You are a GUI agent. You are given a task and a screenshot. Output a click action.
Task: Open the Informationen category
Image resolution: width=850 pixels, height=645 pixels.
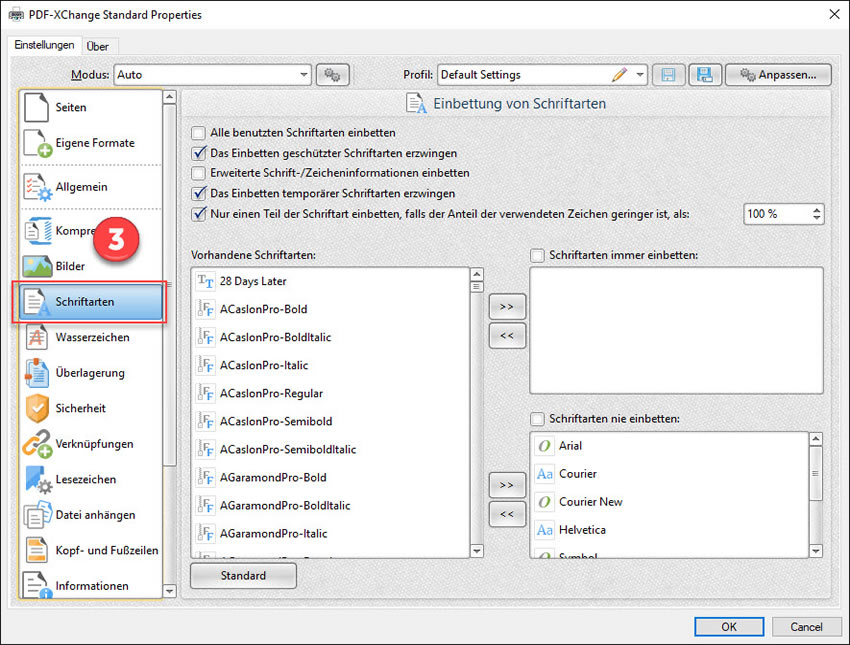click(91, 585)
